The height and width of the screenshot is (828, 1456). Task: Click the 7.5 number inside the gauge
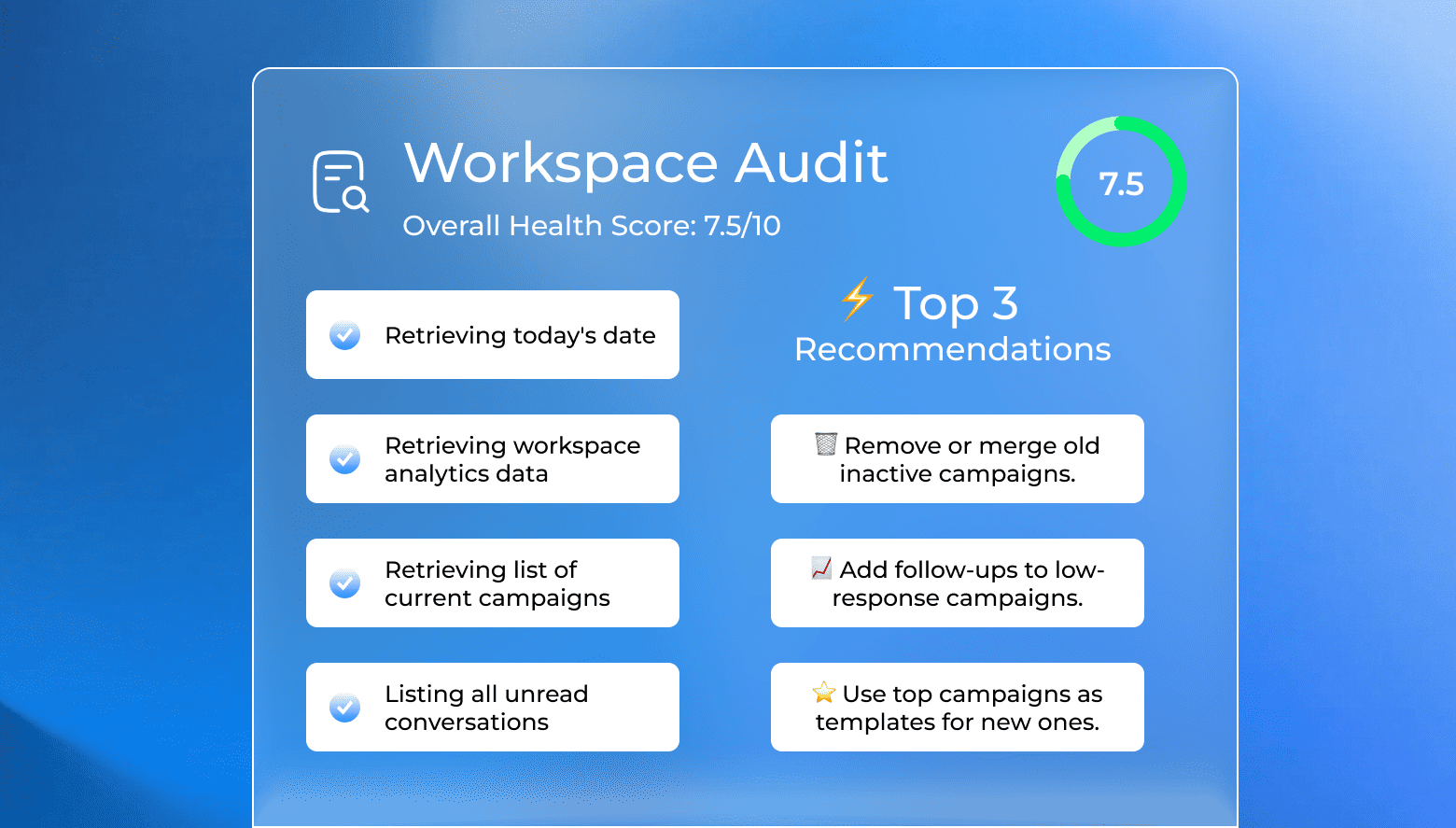point(1121,184)
